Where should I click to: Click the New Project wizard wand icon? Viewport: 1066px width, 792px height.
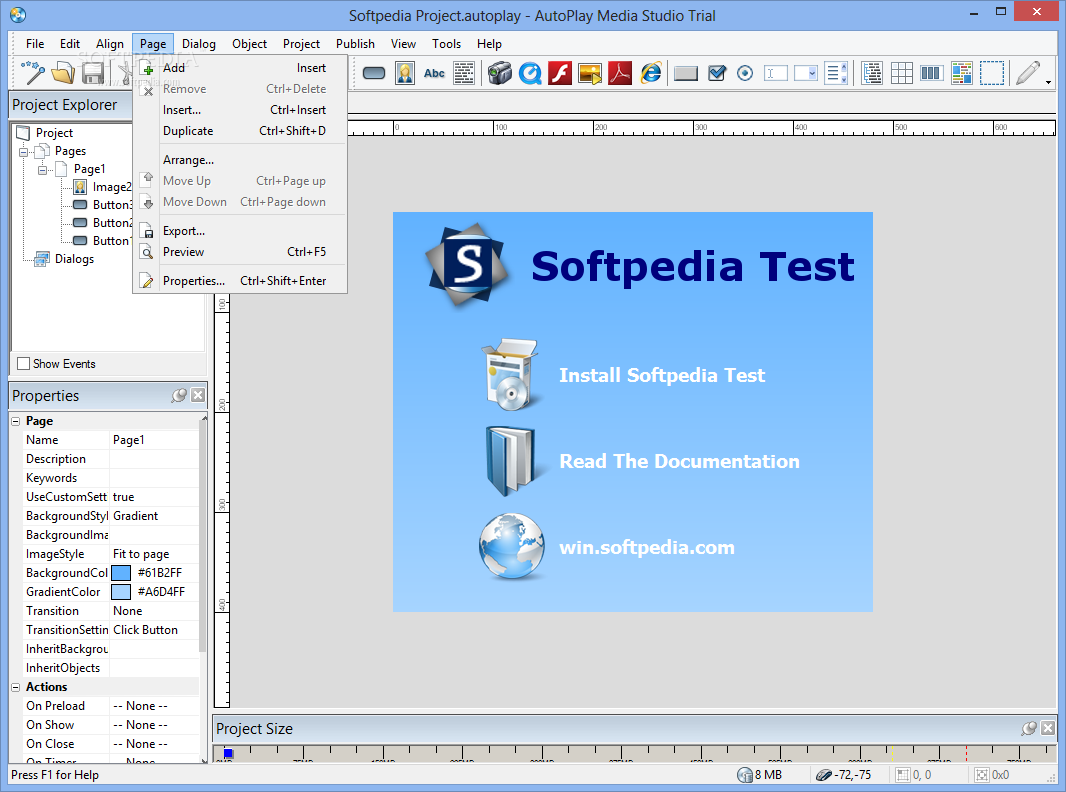(x=33, y=73)
